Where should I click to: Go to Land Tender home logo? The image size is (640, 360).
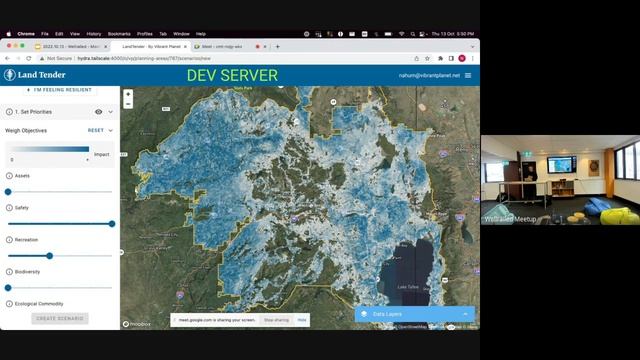point(35,75)
